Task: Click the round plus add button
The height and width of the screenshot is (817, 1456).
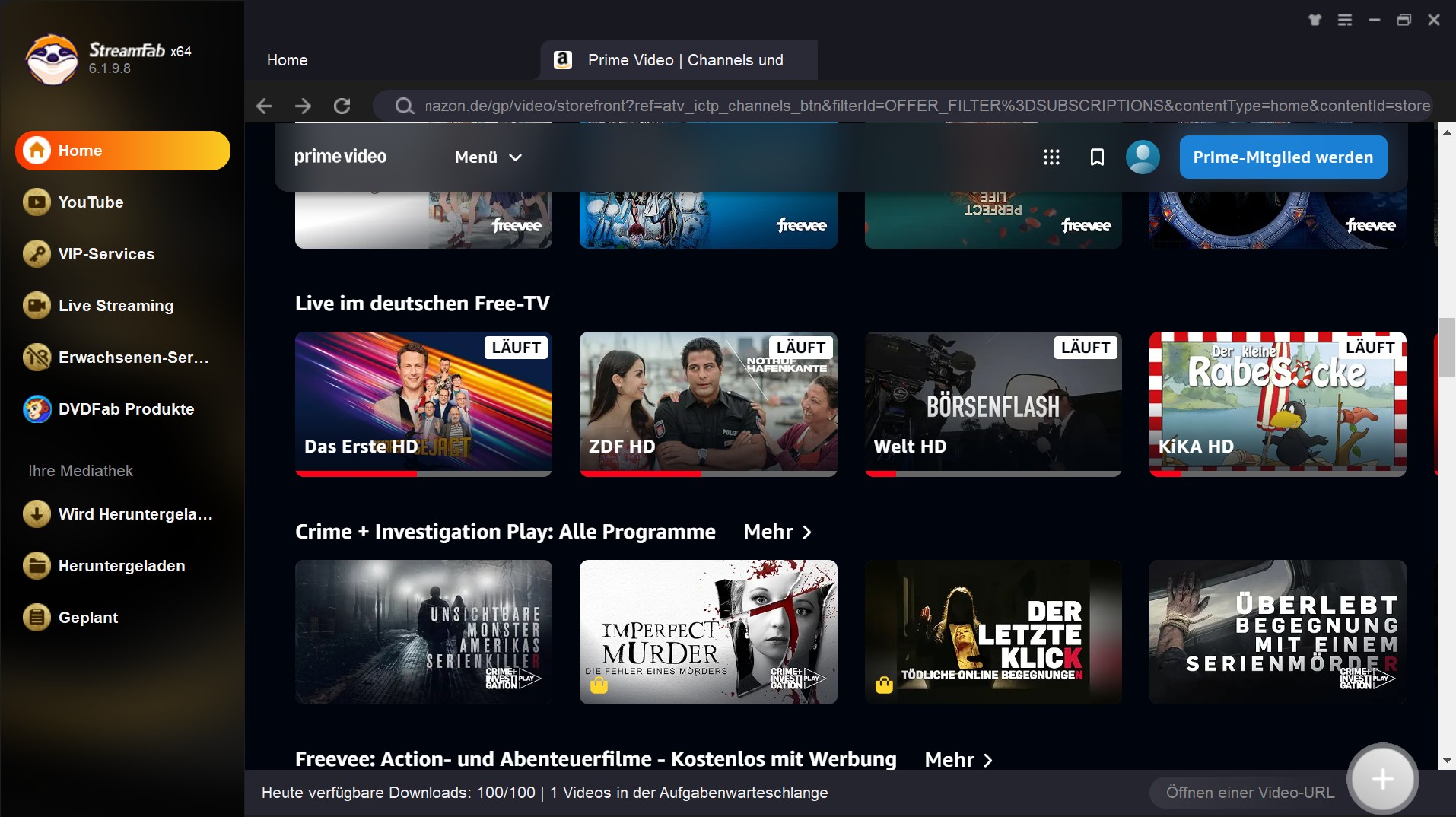Action: [1382, 779]
